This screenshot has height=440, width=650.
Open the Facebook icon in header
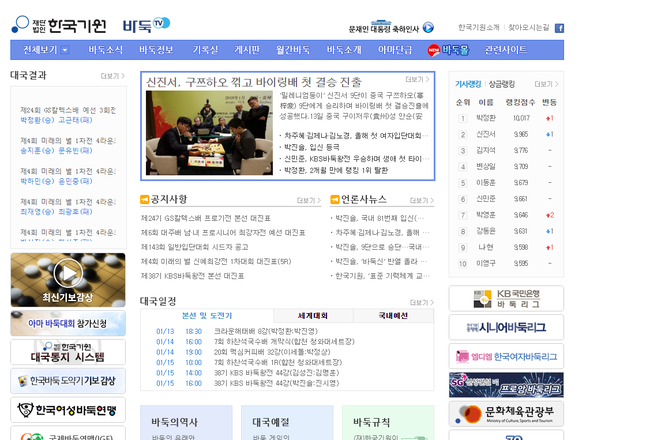pyautogui.click(x=559, y=28)
